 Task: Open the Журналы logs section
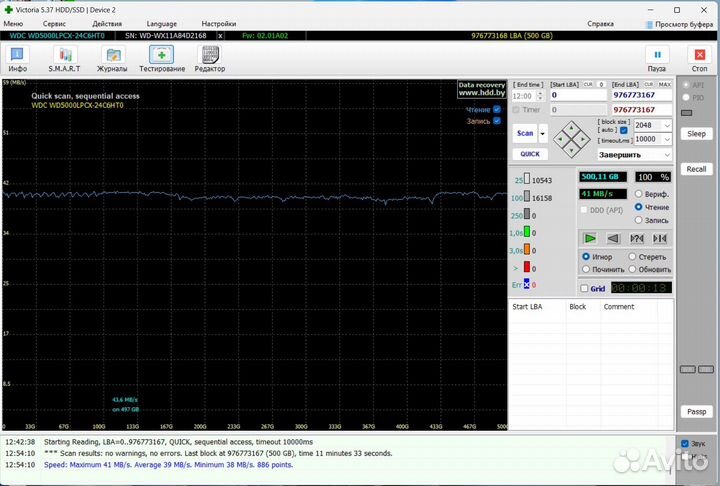coord(111,58)
